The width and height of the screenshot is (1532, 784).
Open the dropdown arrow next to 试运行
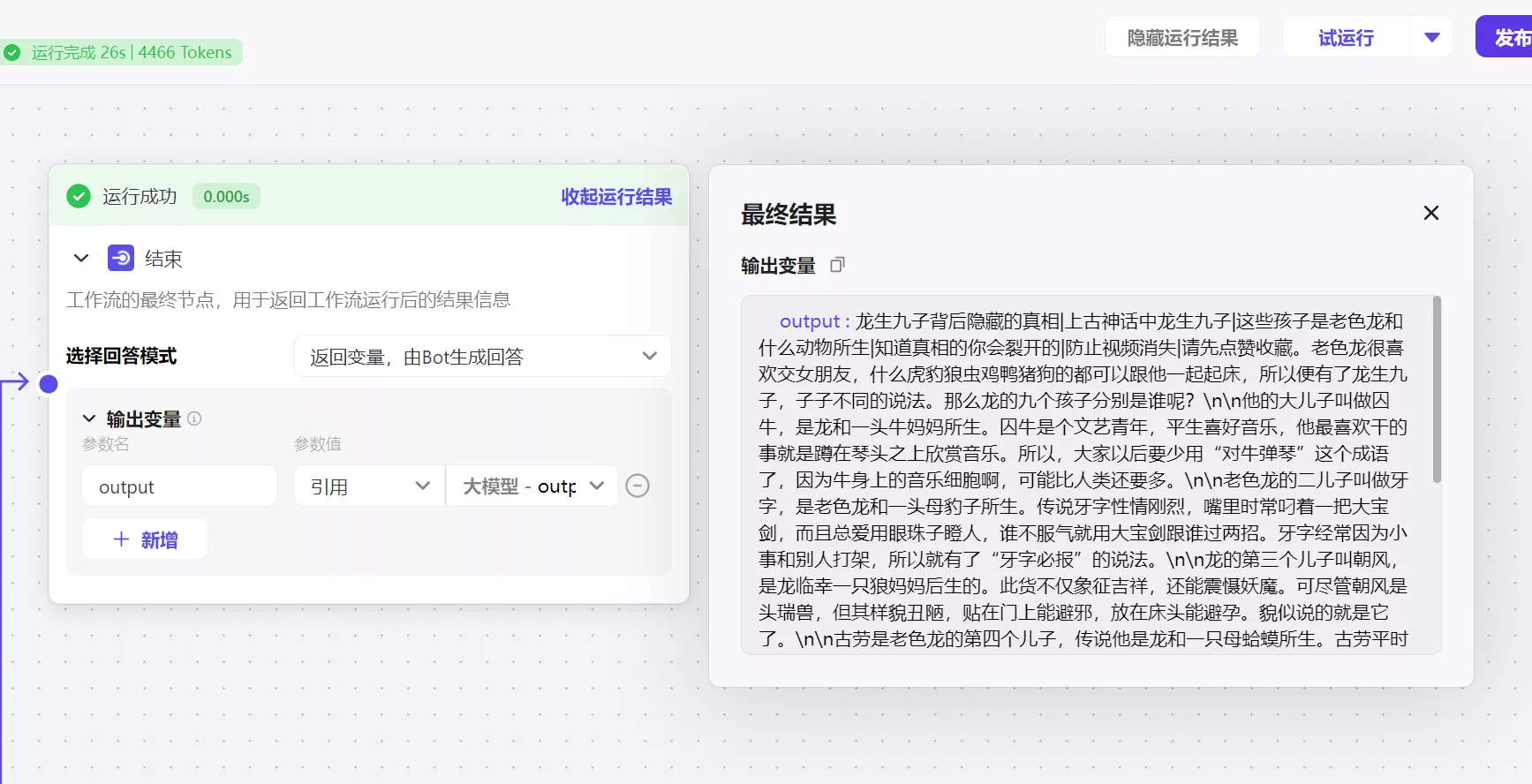pyautogui.click(x=1432, y=38)
